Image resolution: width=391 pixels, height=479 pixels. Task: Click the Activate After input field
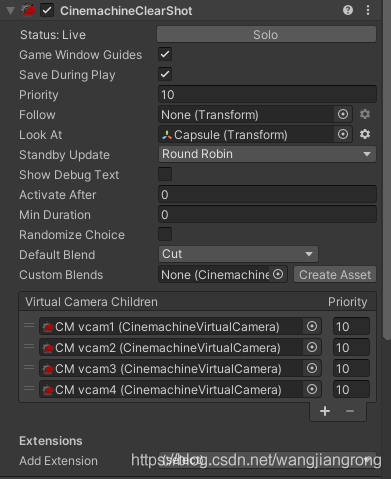click(x=267, y=194)
